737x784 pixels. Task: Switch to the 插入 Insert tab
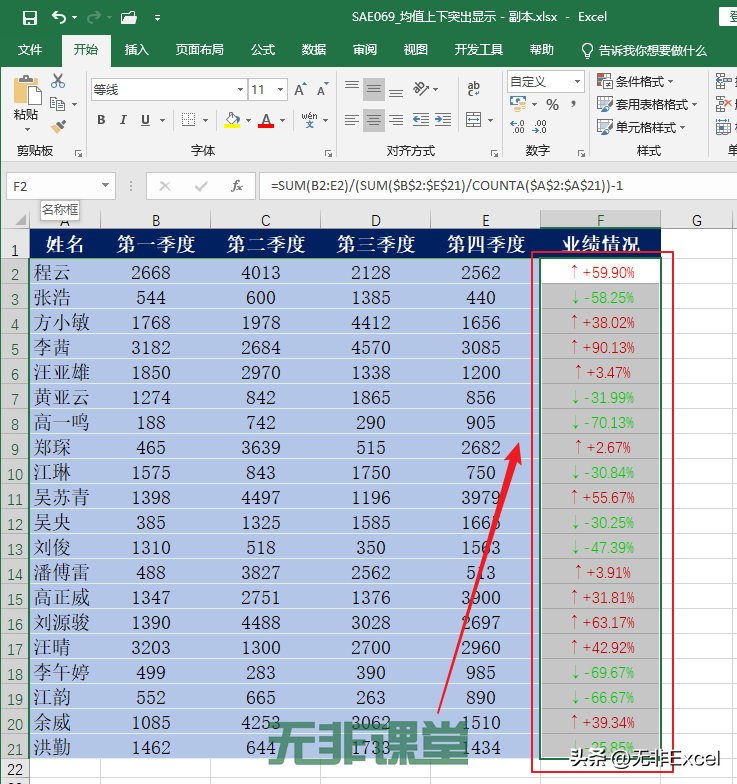(136, 50)
